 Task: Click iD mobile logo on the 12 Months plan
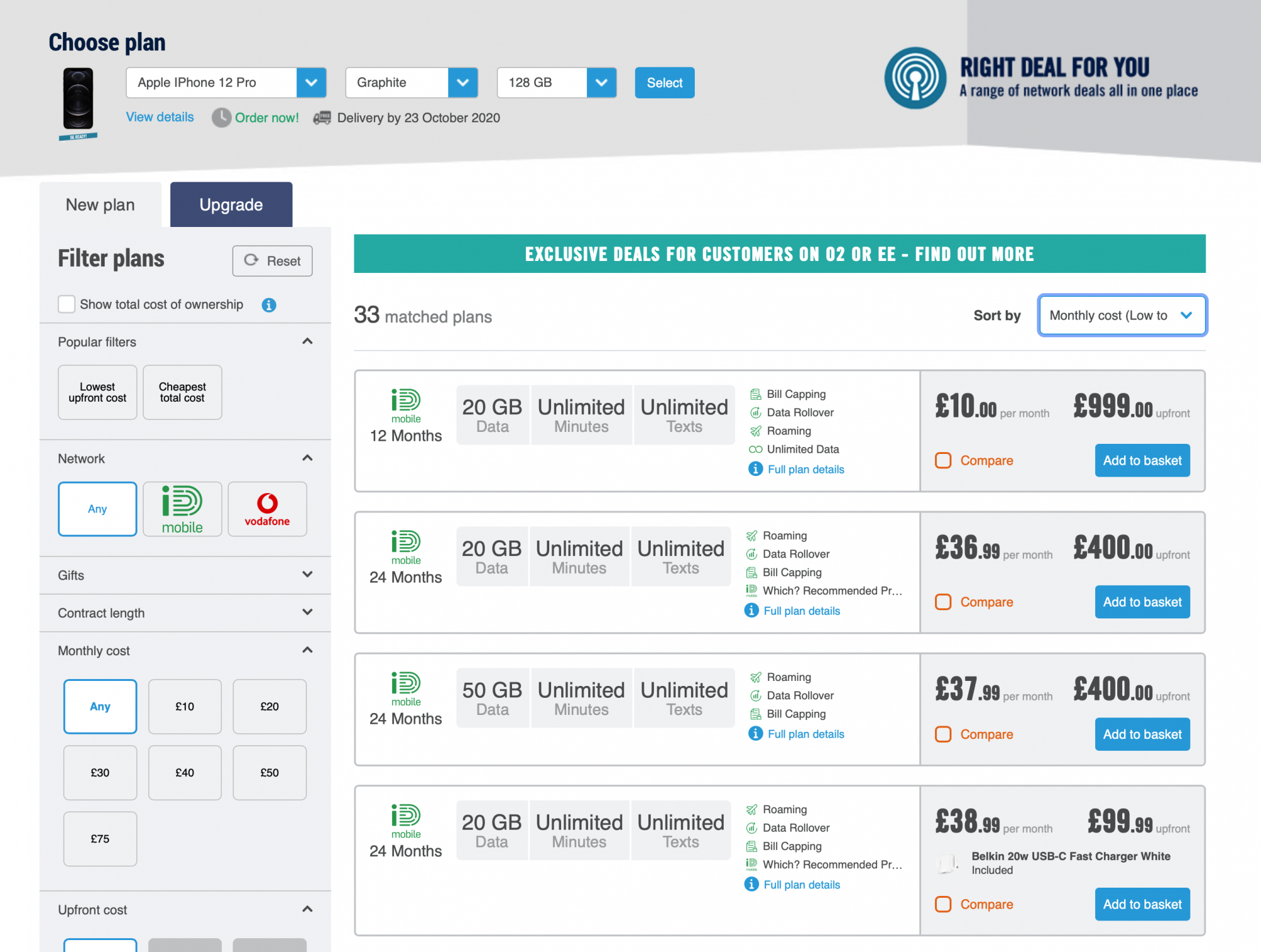tap(406, 406)
